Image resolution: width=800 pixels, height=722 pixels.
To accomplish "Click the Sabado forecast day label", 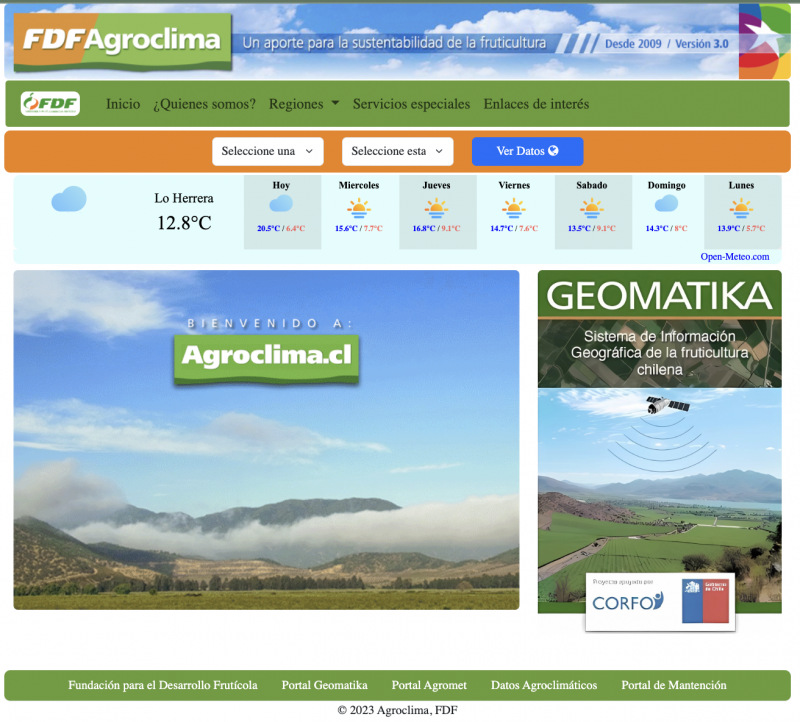I will coord(591,185).
